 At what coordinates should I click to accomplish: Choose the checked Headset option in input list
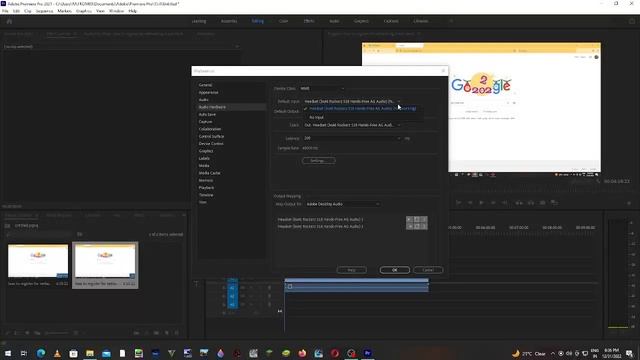362,109
